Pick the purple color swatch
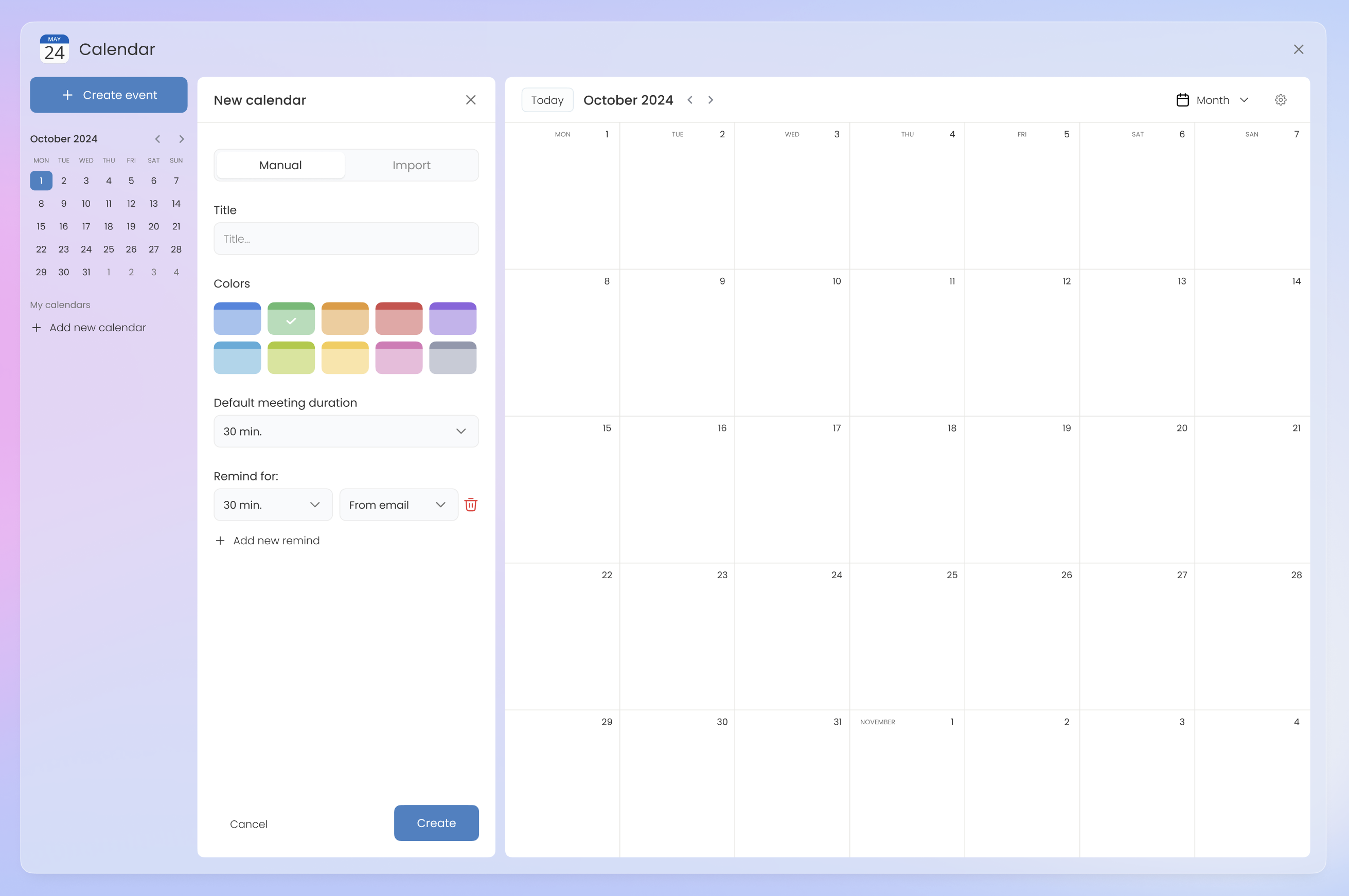 pos(453,318)
